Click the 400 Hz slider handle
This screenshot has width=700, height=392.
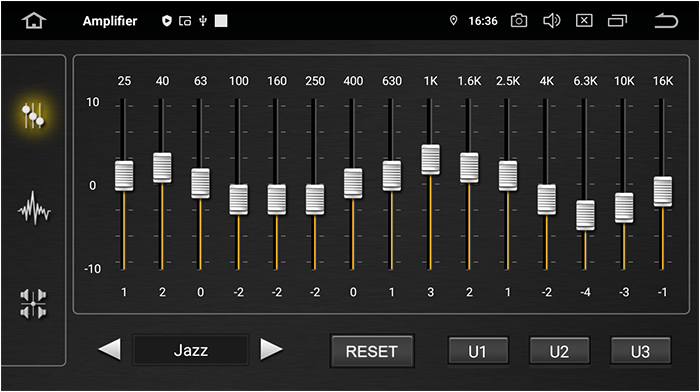[353, 183]
